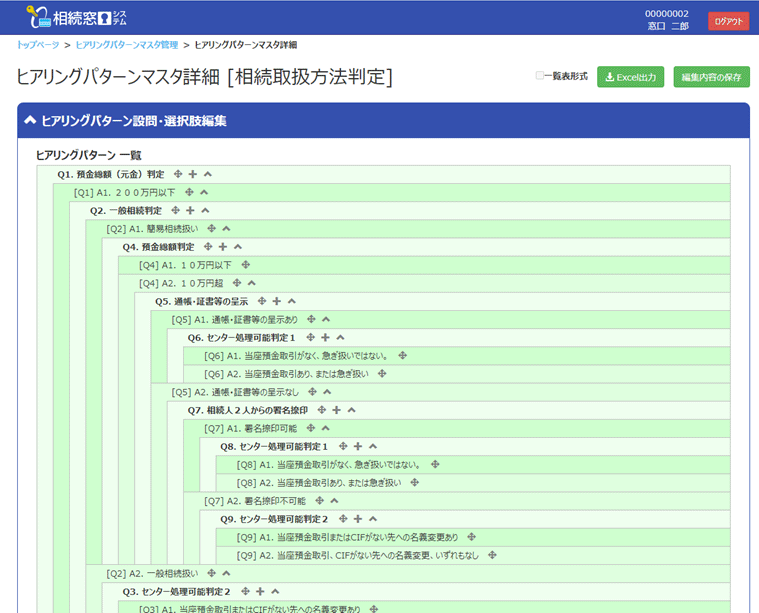Enable the 一覧表形式 checkbox
759x613 pixels.
click(x=540, y=76)
